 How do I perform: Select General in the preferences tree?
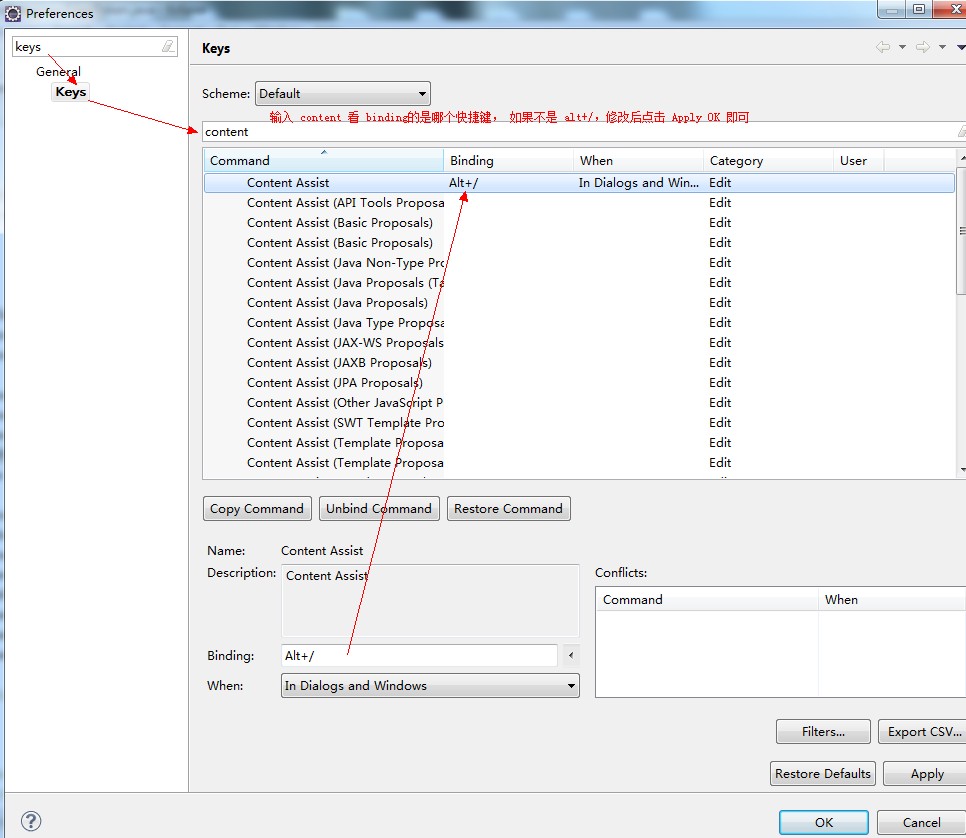58,72
